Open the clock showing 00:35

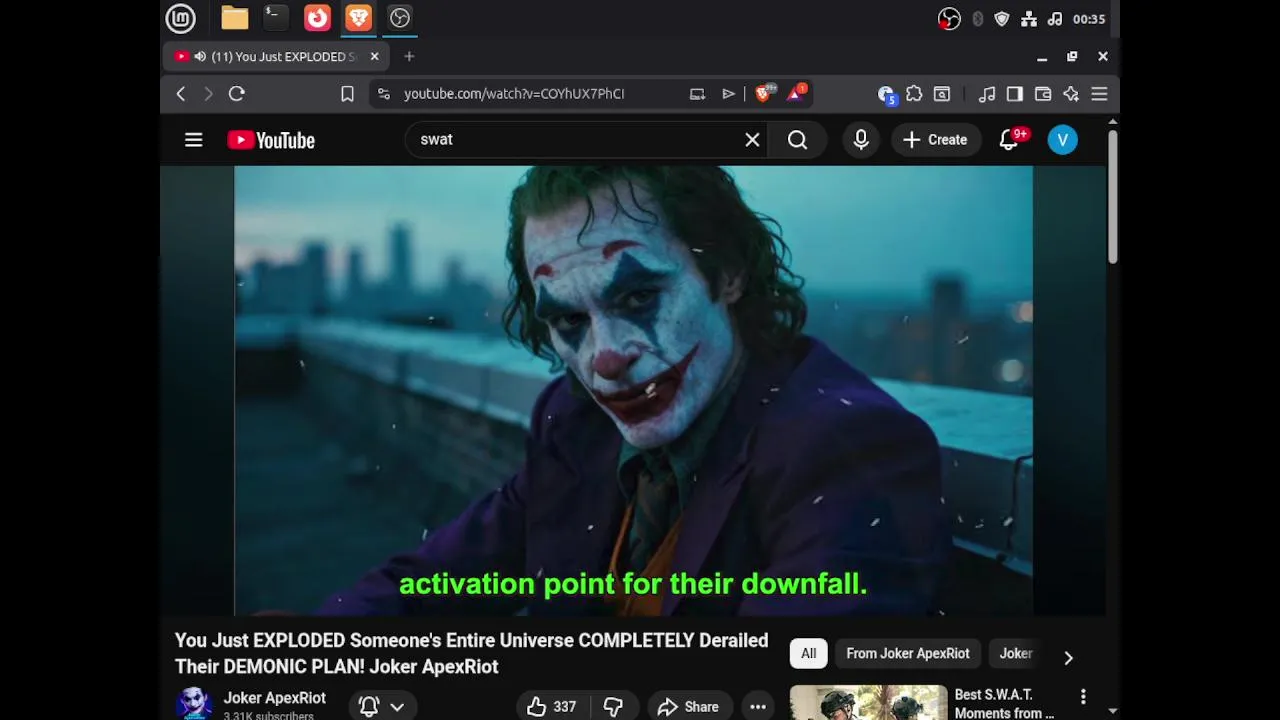[x=1089, y=19]
